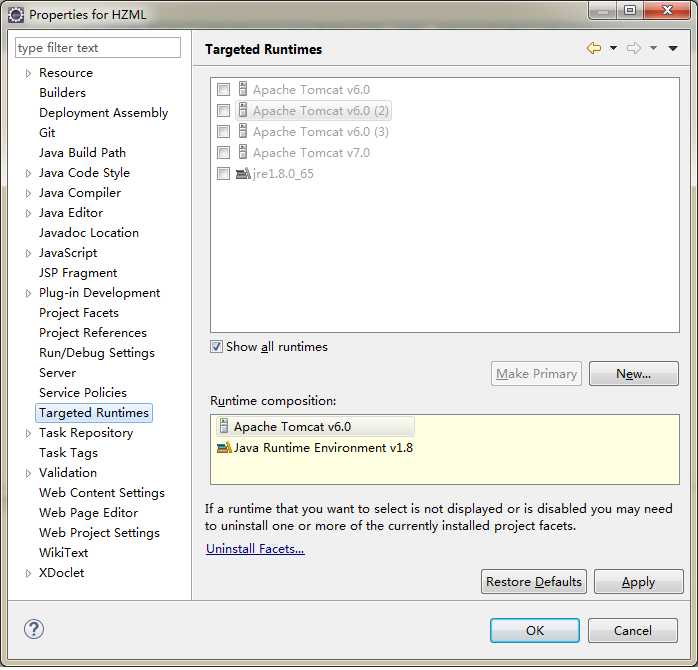Click the forward navigation arrow icon
698x670 pixels.
(634, 48)
